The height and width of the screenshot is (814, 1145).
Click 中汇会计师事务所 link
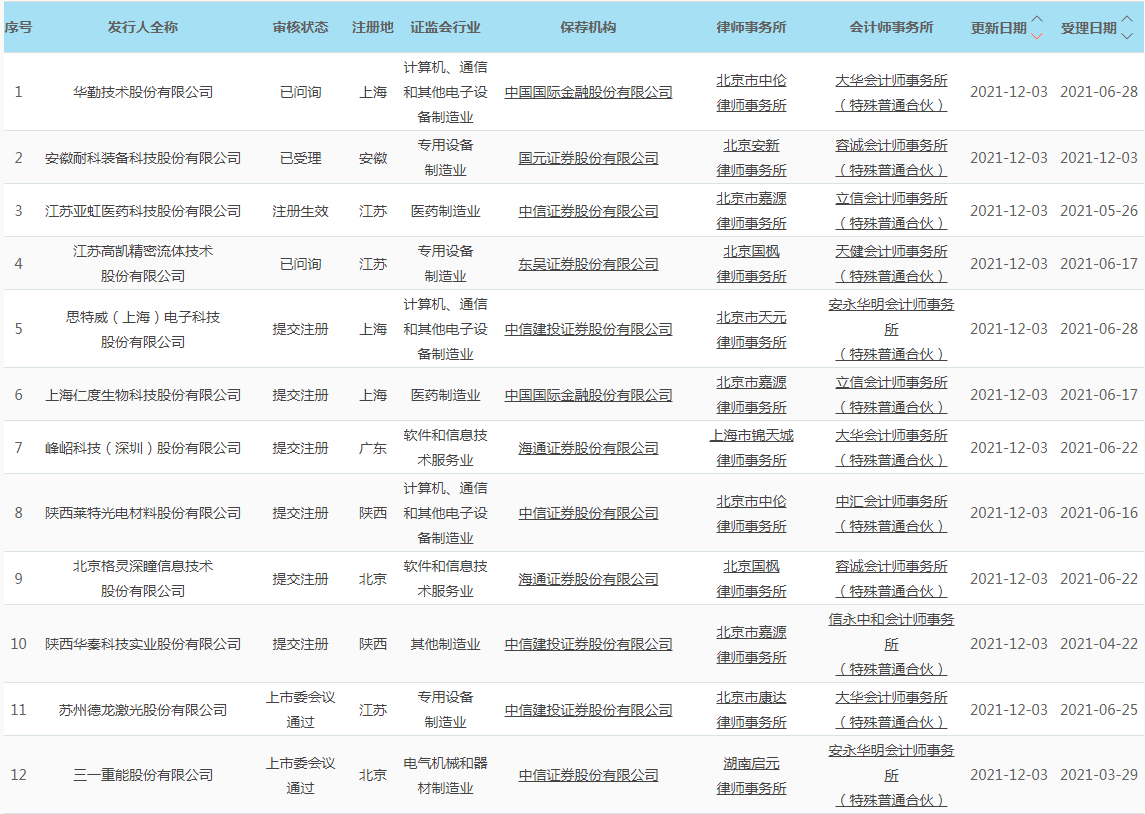(891, 502)
